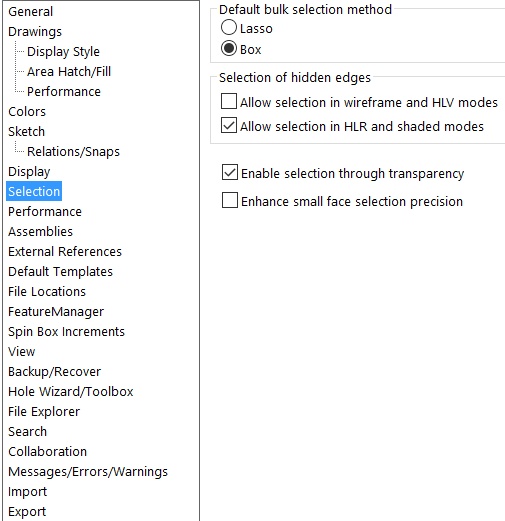Click the highlighted Selection category
The height and width of the screenshot is (521, 505).
point(34,191)
